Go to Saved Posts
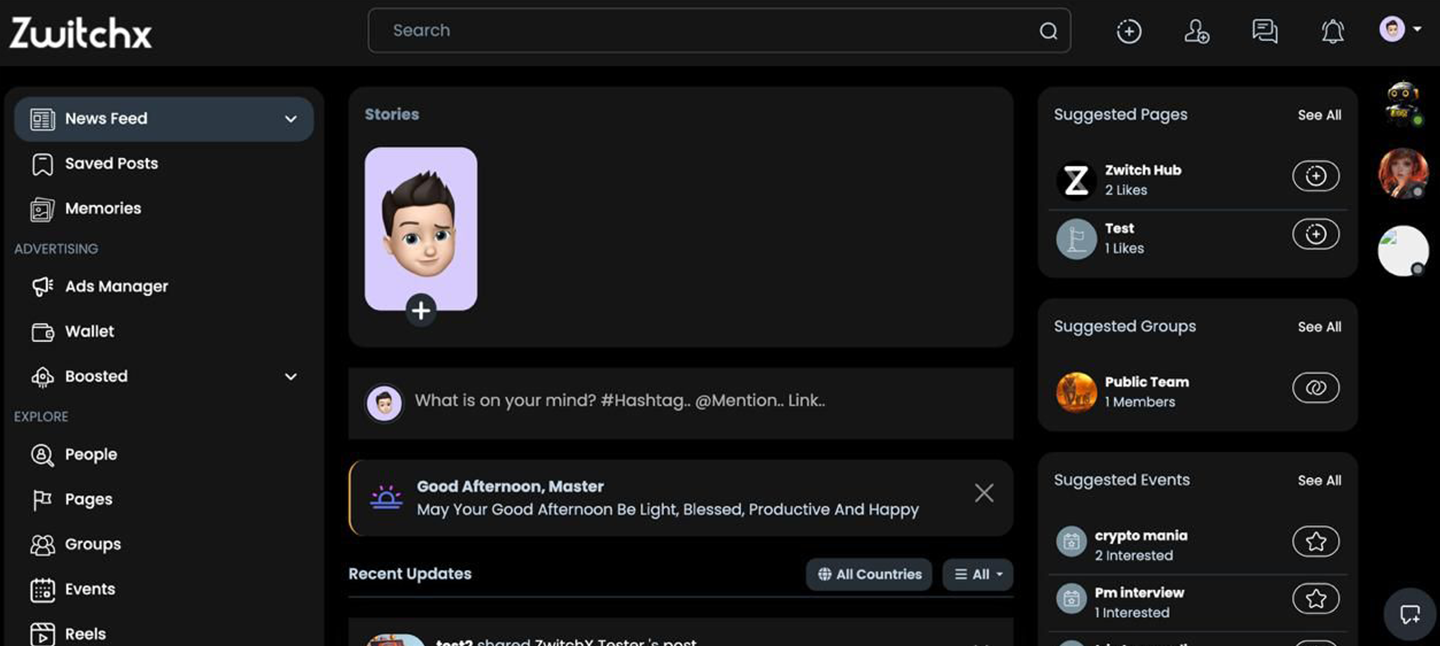This screenshot has width=1440, height=646. pos(111,164)
